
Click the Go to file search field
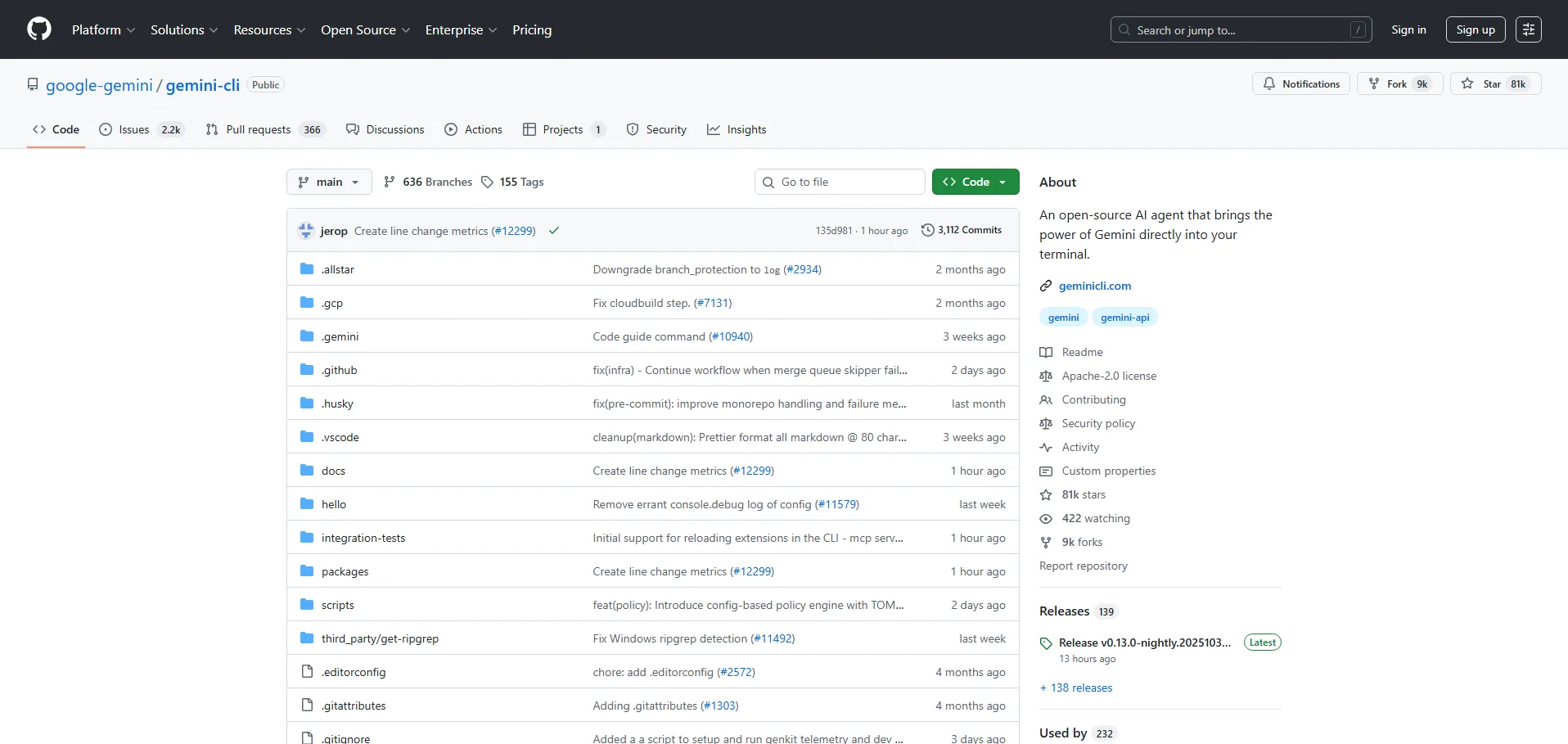pos(840,182)
